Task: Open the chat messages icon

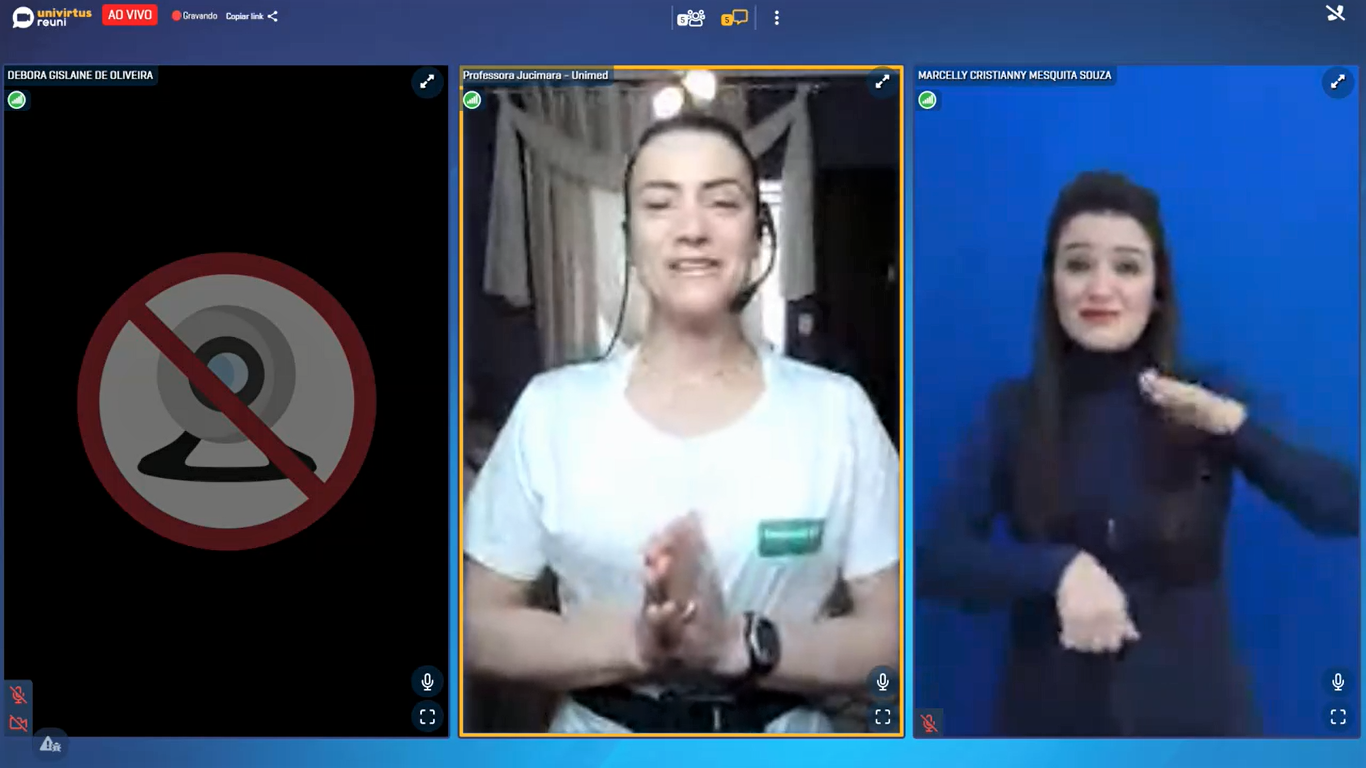Action: [x=734, y=18]
